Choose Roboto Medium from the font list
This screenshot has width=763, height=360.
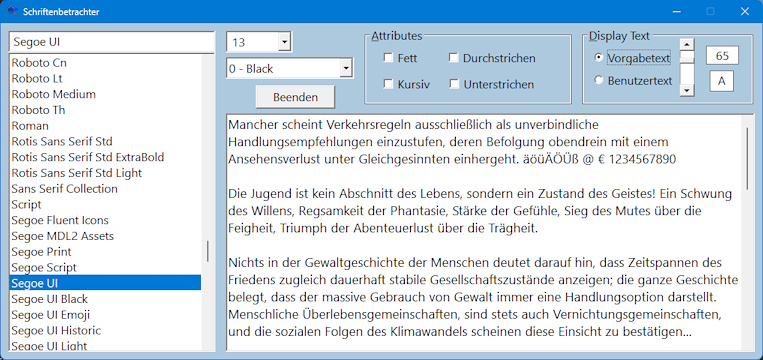[x=105, y=94]
